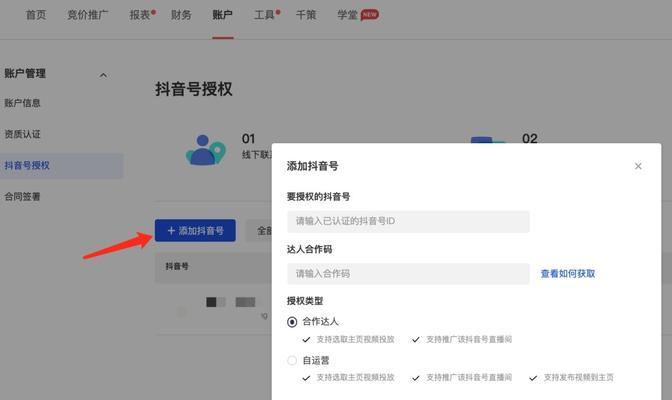Go to the 财务 tab
This screenshot has height=400, width=672.
(181, 15)
